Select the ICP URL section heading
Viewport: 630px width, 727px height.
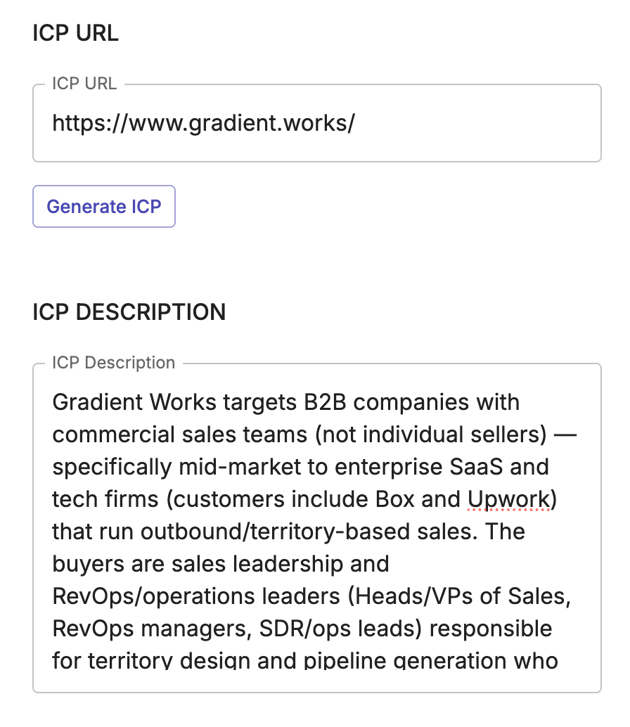point(76,33)
